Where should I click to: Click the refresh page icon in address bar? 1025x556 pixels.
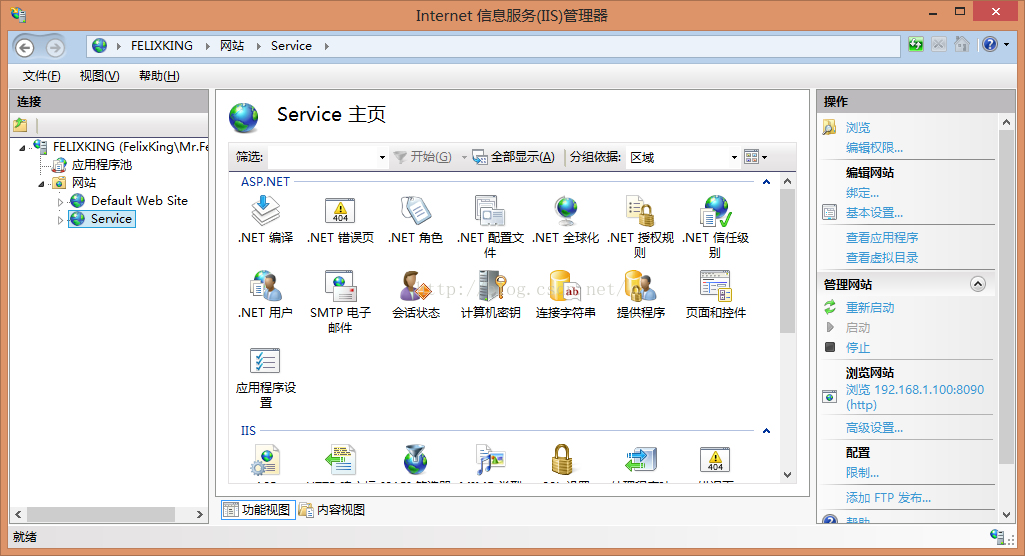(916, 45)
